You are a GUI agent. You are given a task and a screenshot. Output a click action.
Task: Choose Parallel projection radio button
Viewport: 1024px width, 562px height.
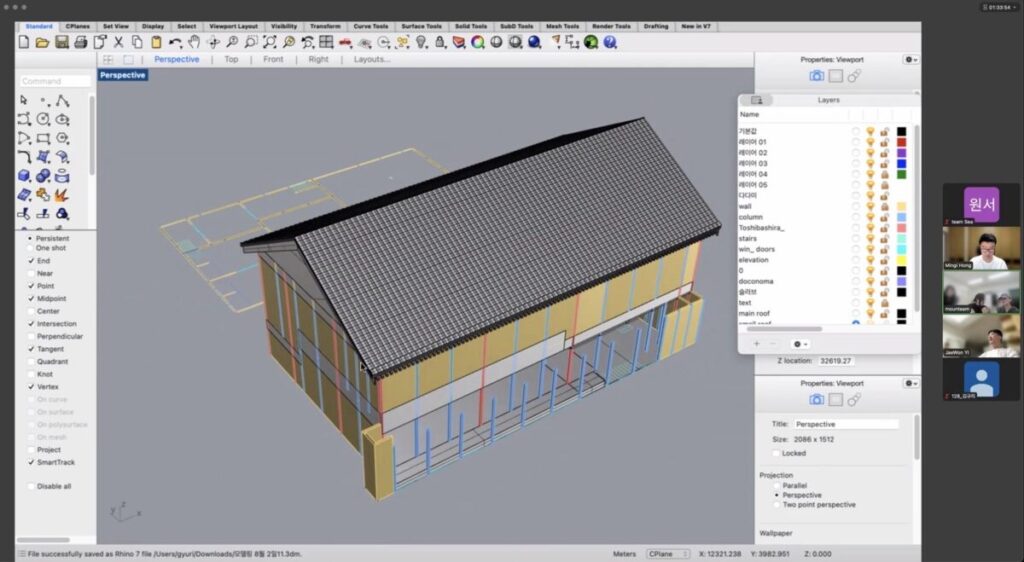tap(776, 486)
